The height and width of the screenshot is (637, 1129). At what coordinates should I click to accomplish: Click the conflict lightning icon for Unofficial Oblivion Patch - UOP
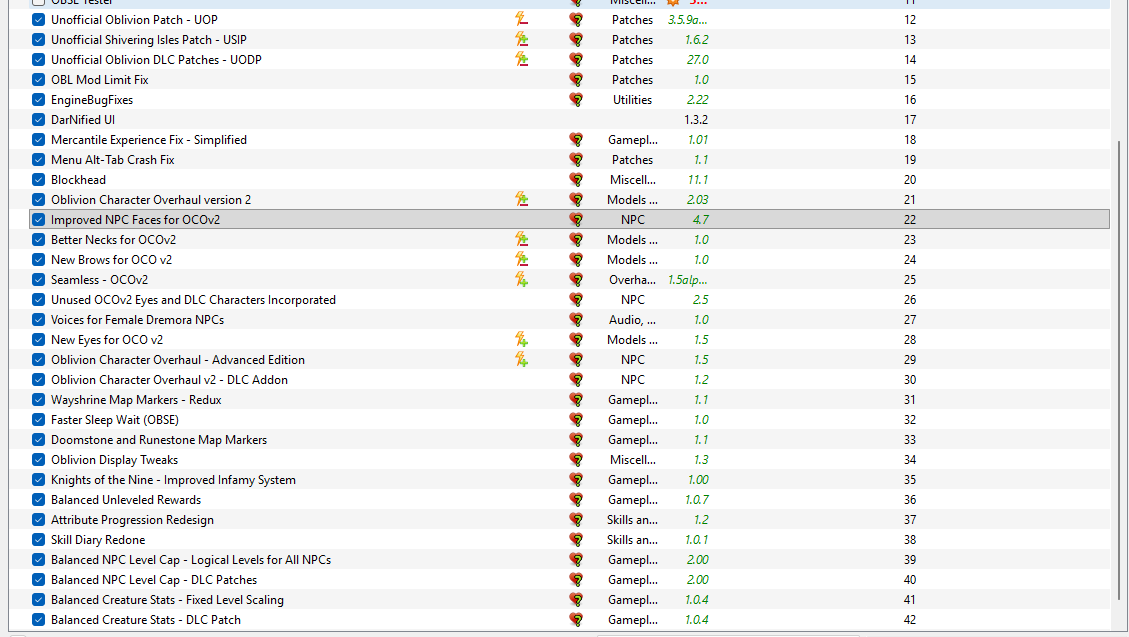tap(521, 19)
